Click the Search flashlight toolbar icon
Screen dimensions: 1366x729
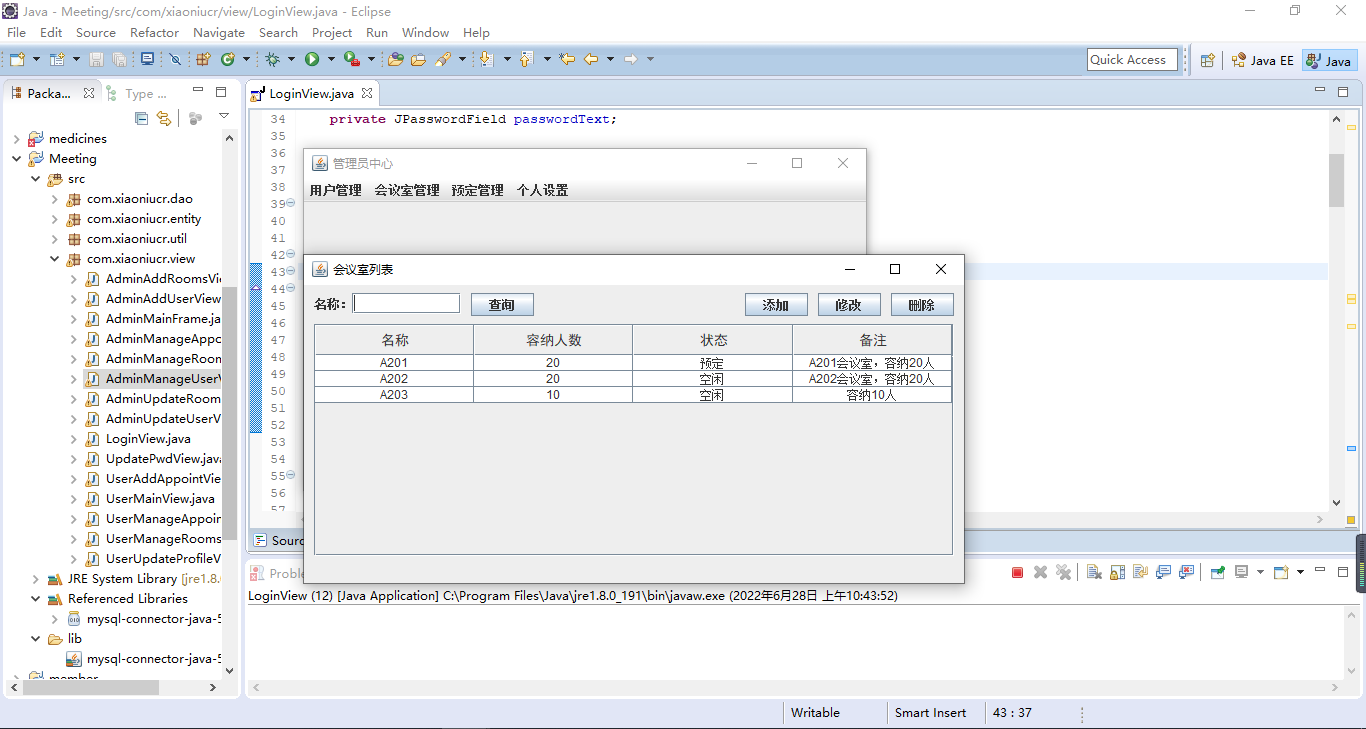pos(443,59)
